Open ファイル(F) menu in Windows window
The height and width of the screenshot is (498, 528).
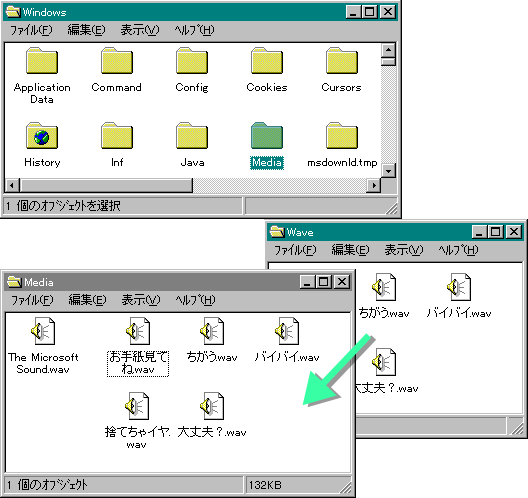(x=31, y=30)
